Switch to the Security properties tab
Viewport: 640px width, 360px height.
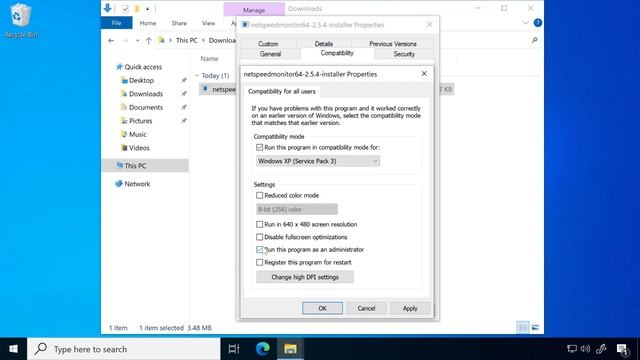(x=404, y=54)
